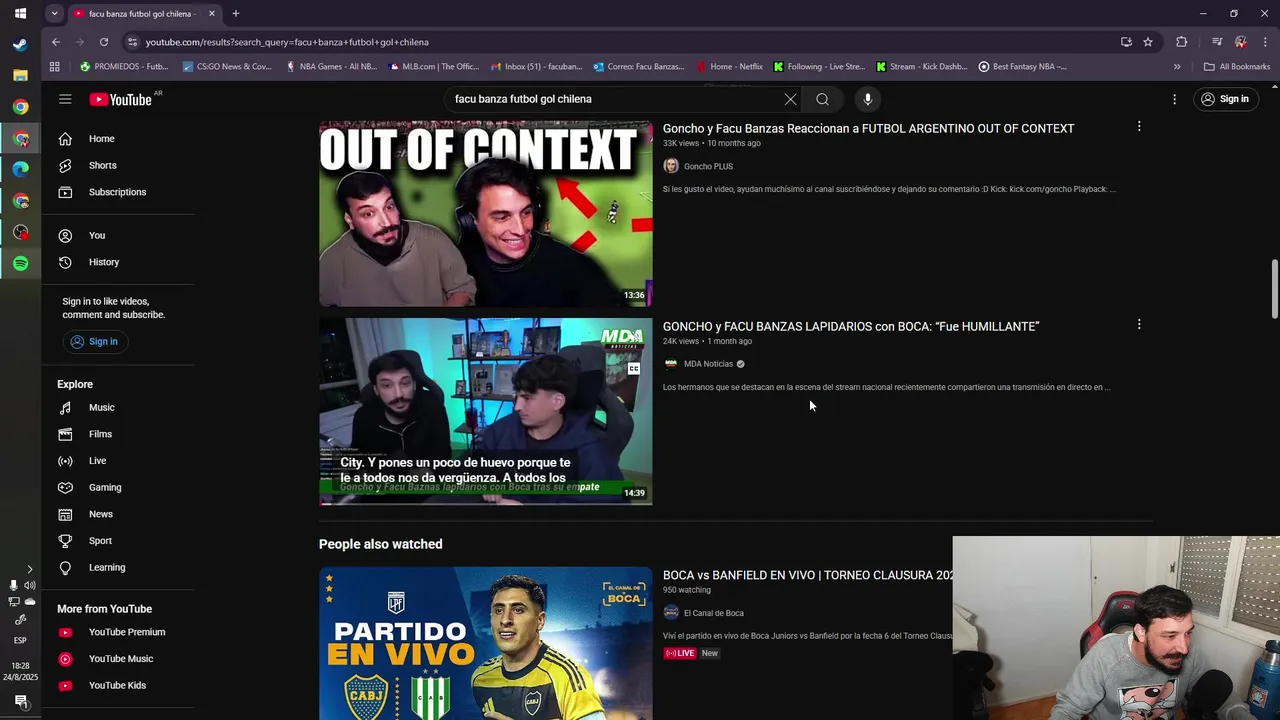Open Gaming under Explore

(104, 487)
